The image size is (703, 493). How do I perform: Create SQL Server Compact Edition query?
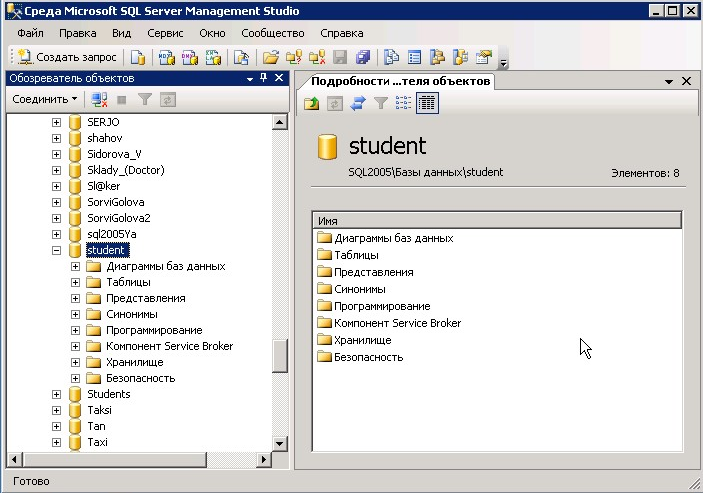click(x=241, y=57)
